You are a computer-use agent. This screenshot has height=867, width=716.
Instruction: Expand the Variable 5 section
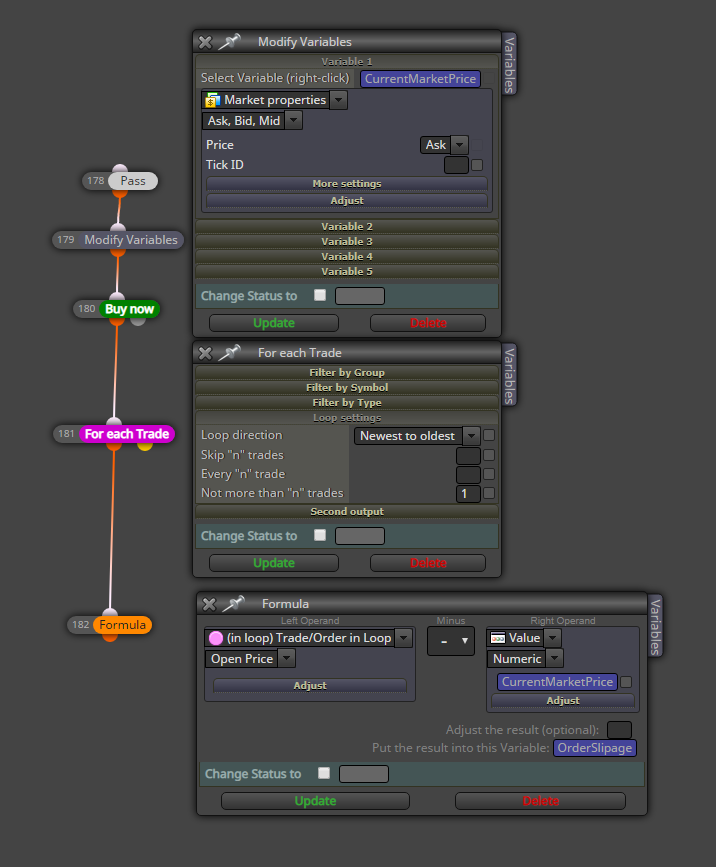[x=347, y=271]
